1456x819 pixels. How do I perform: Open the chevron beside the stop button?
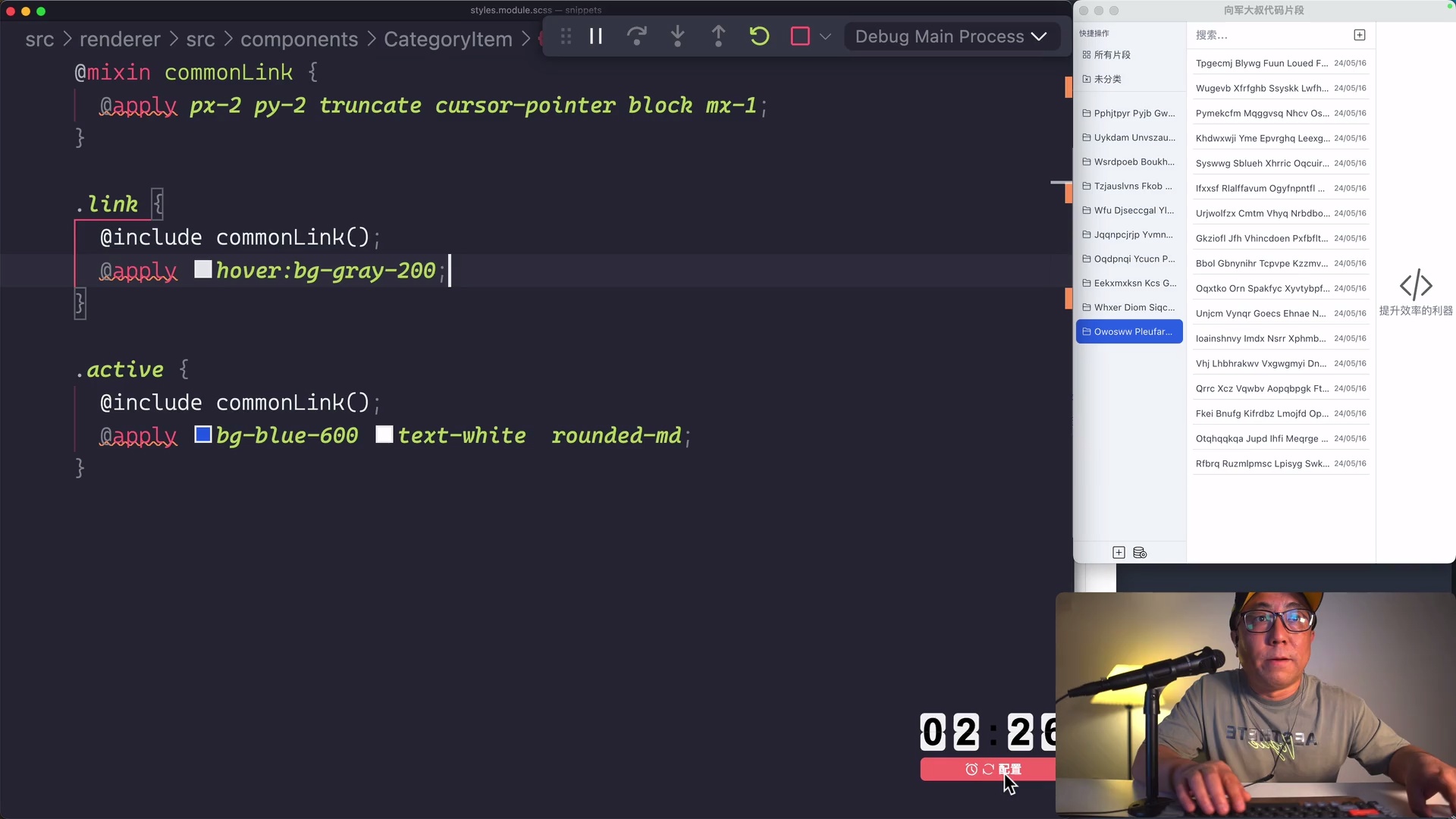tap(826, 36)
